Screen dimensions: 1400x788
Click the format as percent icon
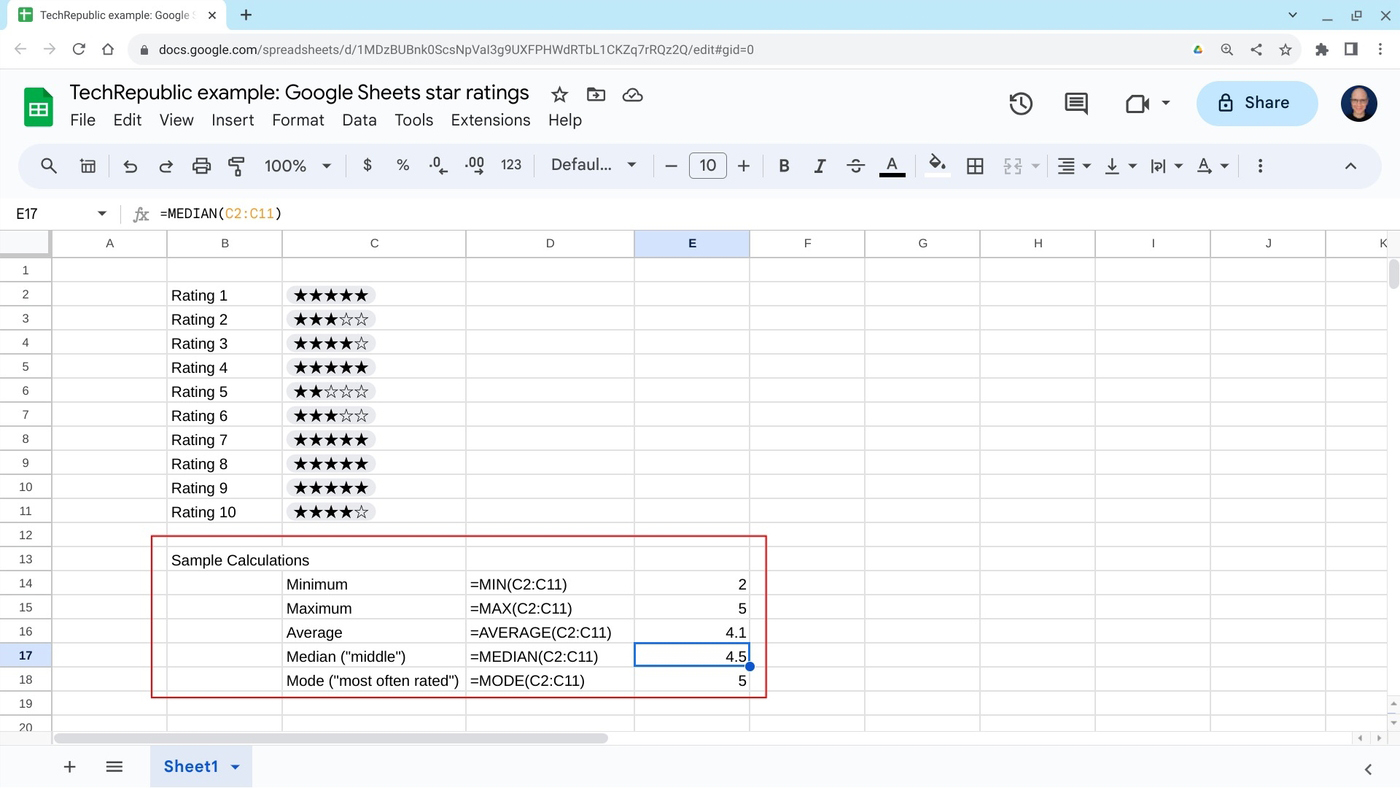(x=403, y=165)
